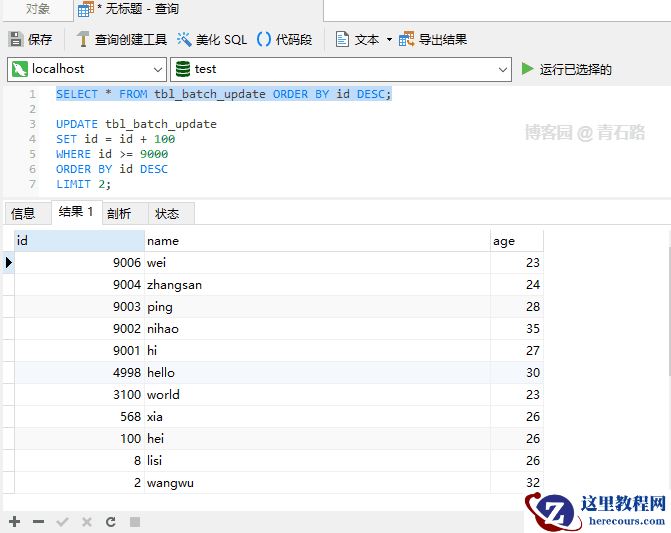Image resolution: width=671 pixels, height=533 pixels.
Task: Run the selected query (运行已选择的)
Action: click(566, 69)
